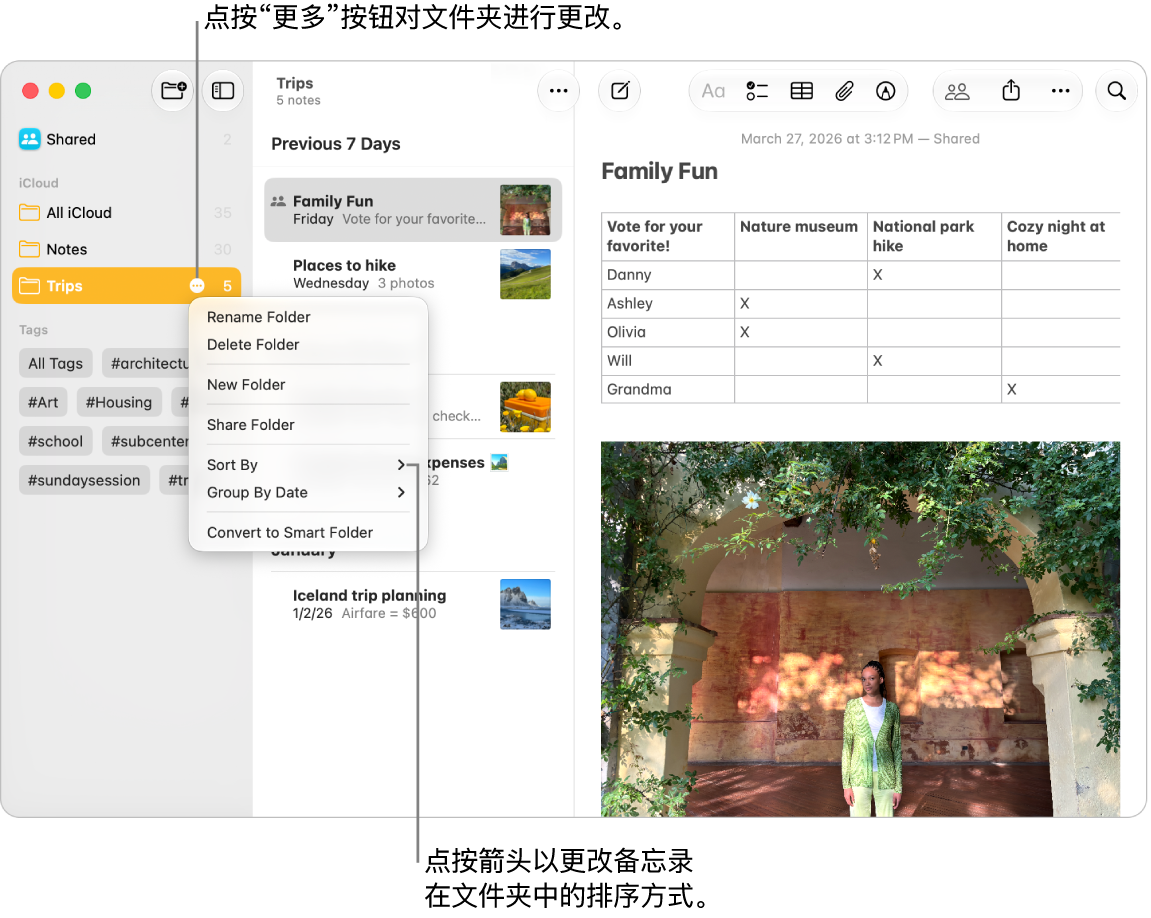Expand the Sort By submenu
The image size is (1151, 918).
click(x=401, y=465)
